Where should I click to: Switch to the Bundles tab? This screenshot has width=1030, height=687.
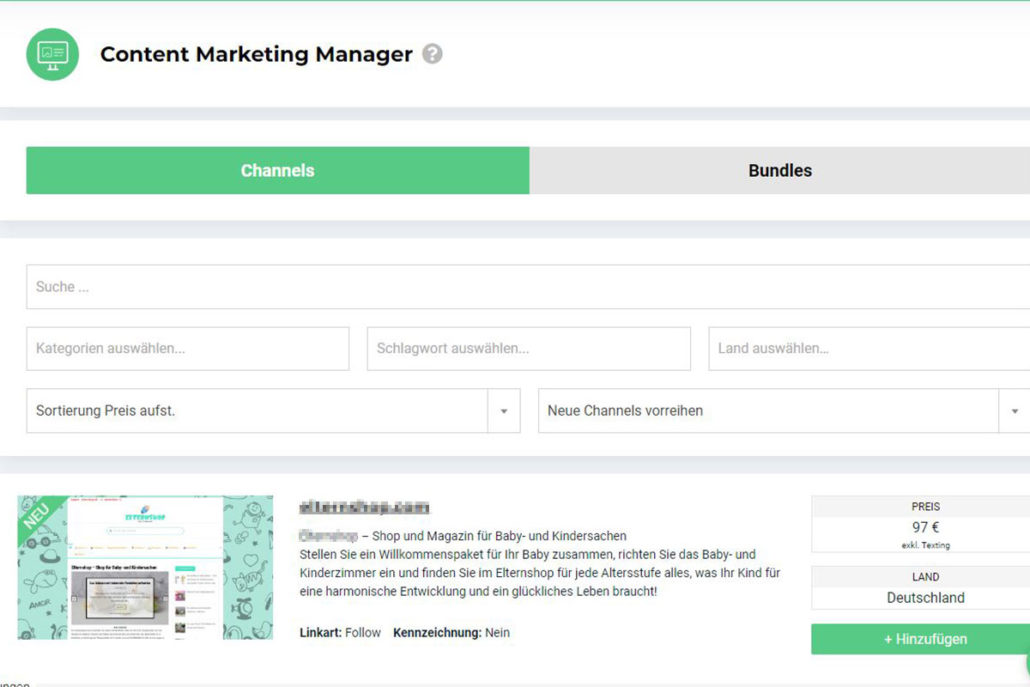click(779, 170)
